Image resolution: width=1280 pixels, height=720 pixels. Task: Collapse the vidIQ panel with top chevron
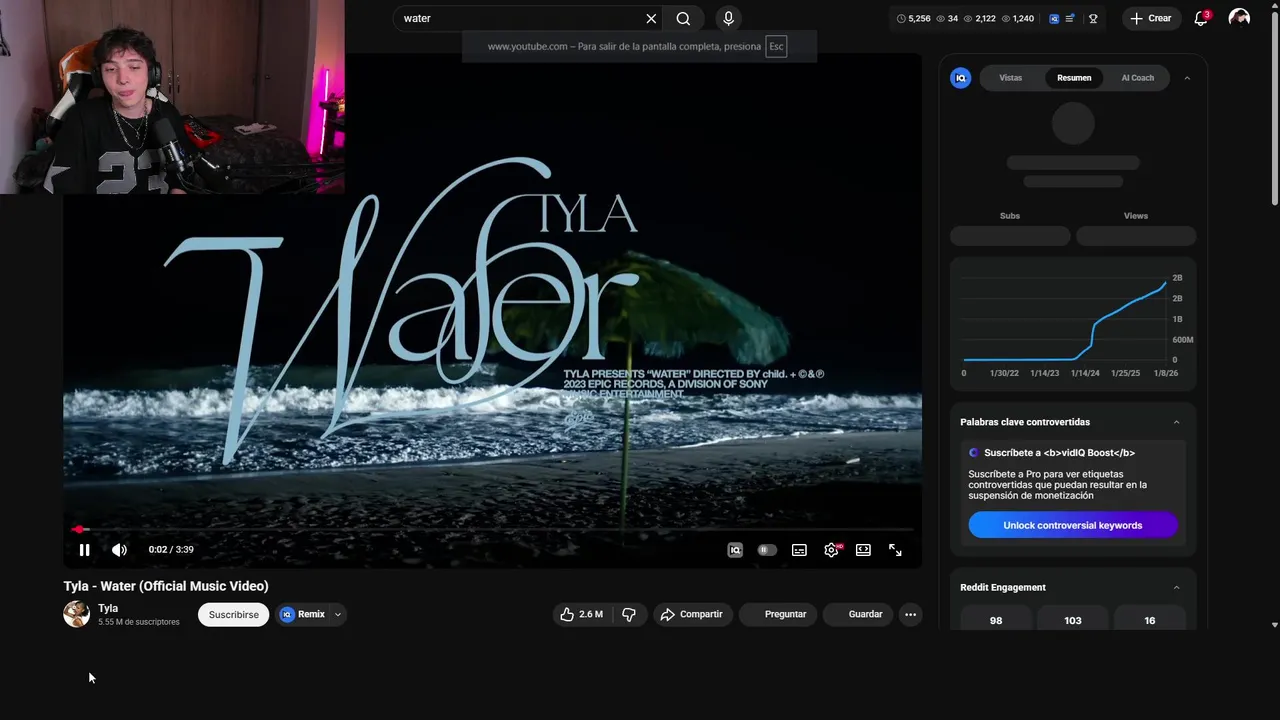pos(1187,78)
